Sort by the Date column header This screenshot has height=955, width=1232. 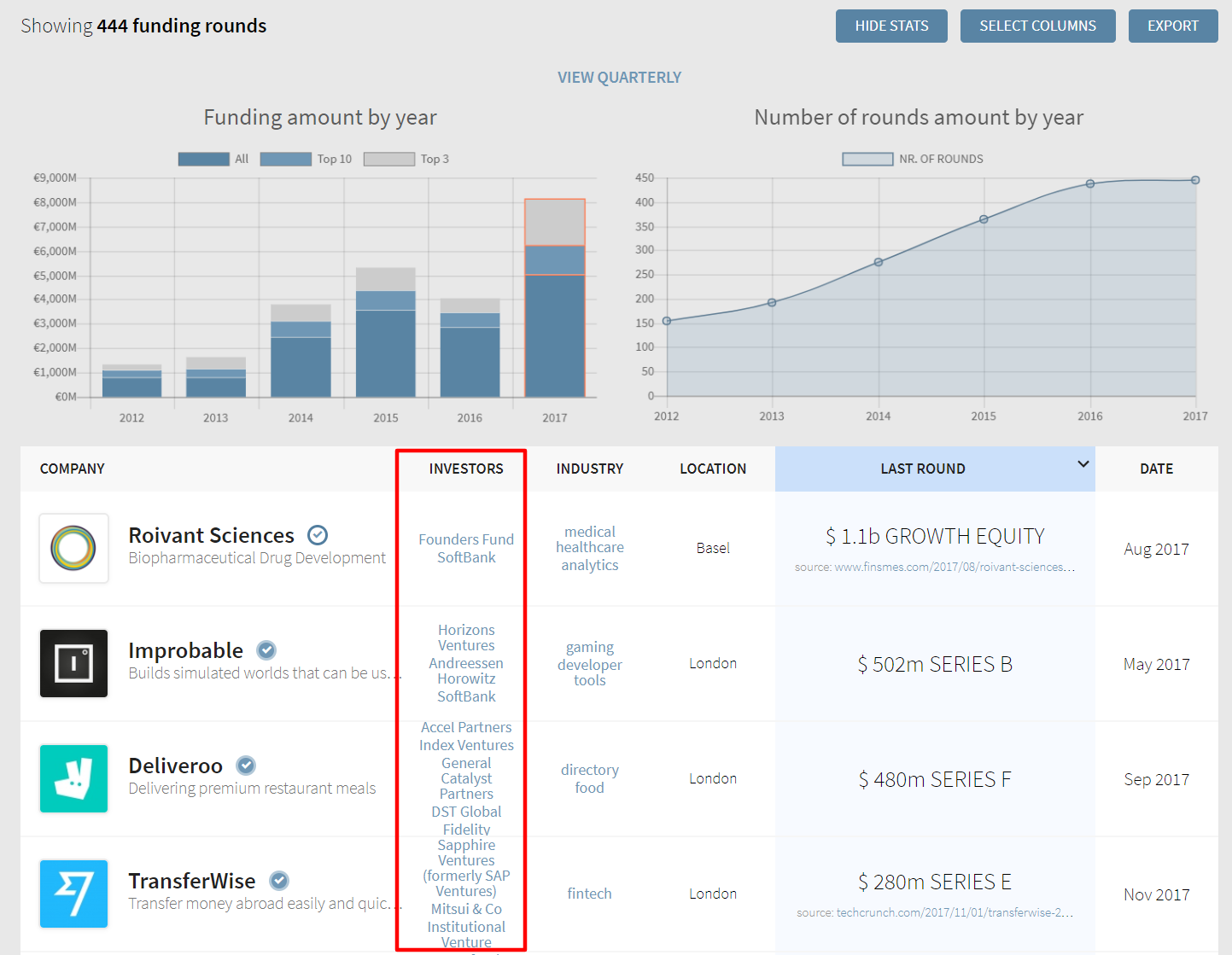coord(1156,469)
